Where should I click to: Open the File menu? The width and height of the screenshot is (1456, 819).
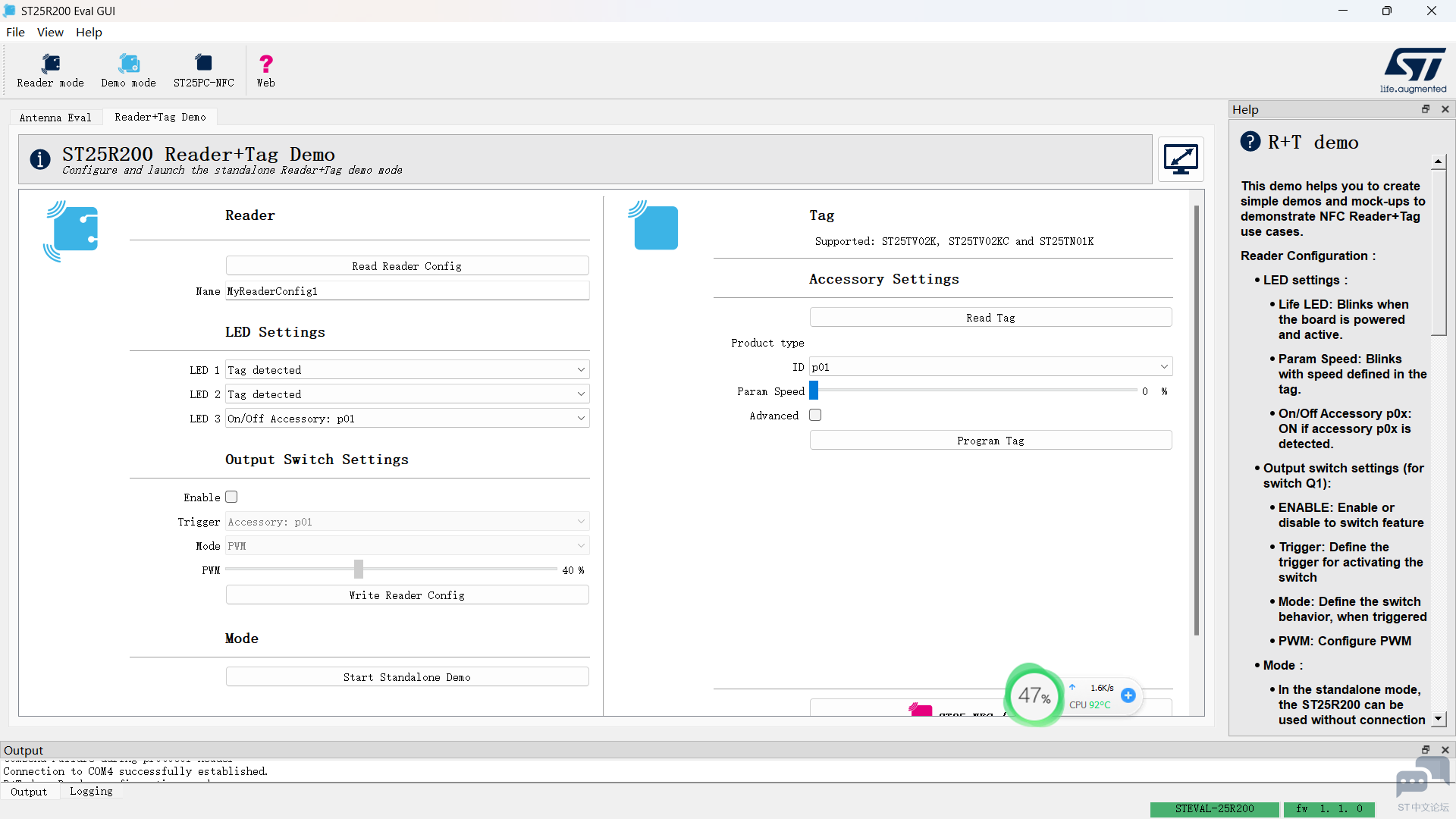pos(15,32)
